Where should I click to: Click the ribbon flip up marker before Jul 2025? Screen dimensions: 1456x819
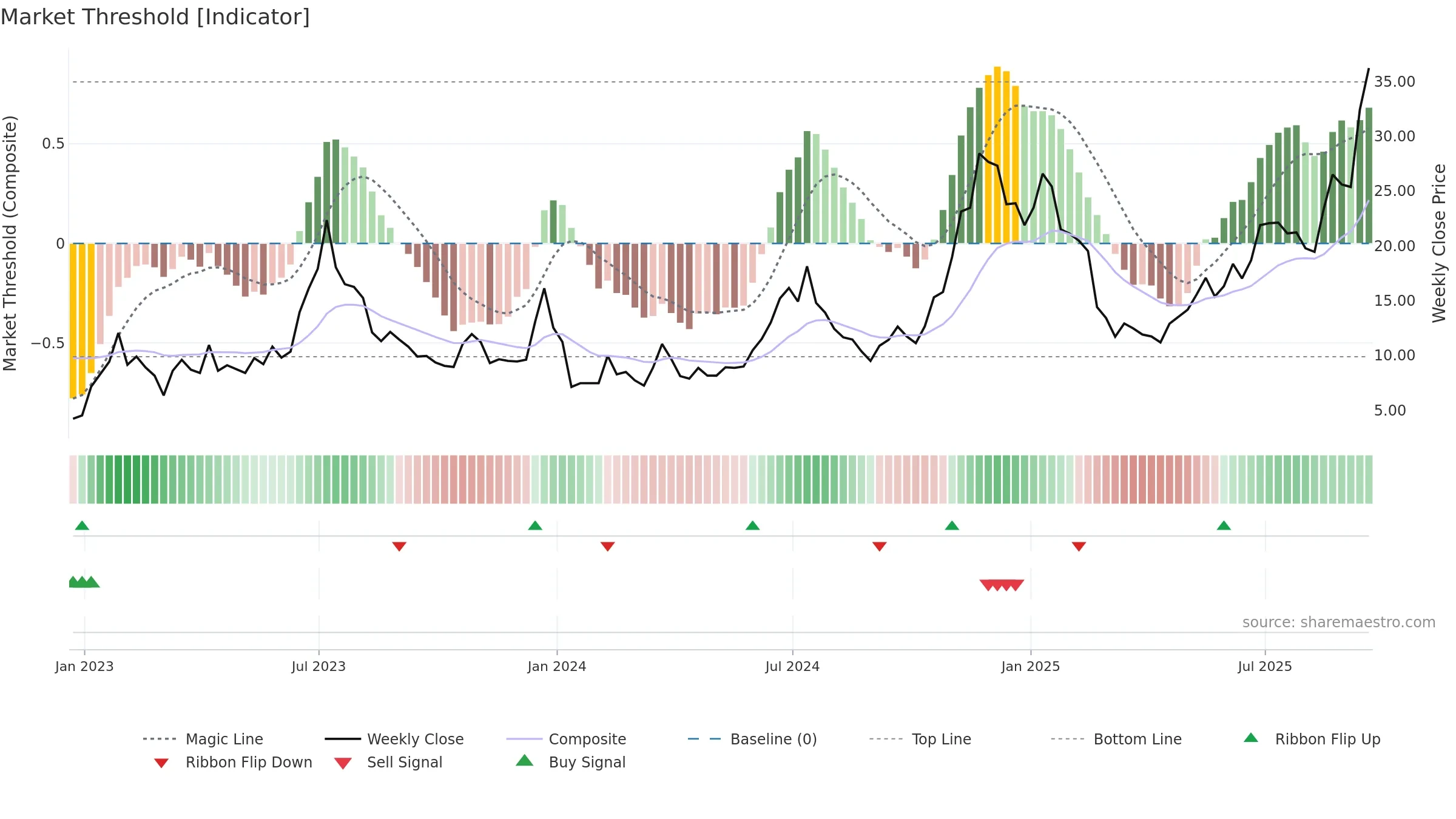pyautogui.click(x=1224, y=525)
